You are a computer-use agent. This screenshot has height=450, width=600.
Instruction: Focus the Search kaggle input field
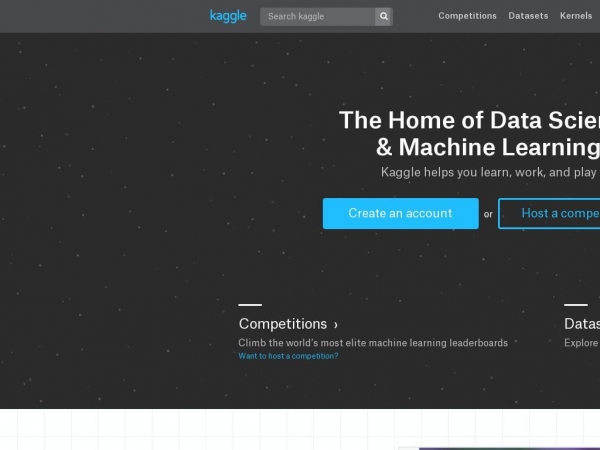click(x=317, y=16)
